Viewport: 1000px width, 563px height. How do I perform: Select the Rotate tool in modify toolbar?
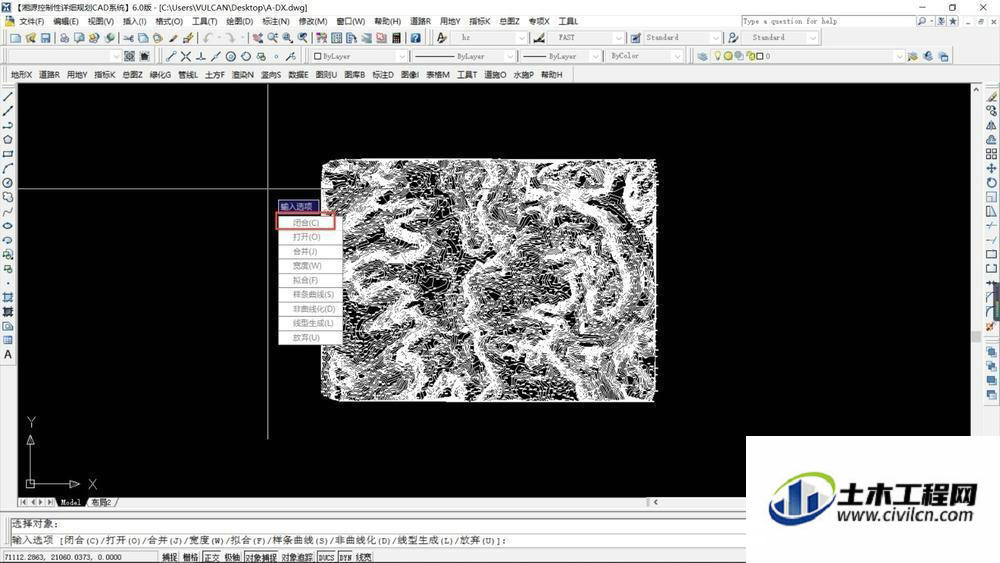click(x=991, y=182)
